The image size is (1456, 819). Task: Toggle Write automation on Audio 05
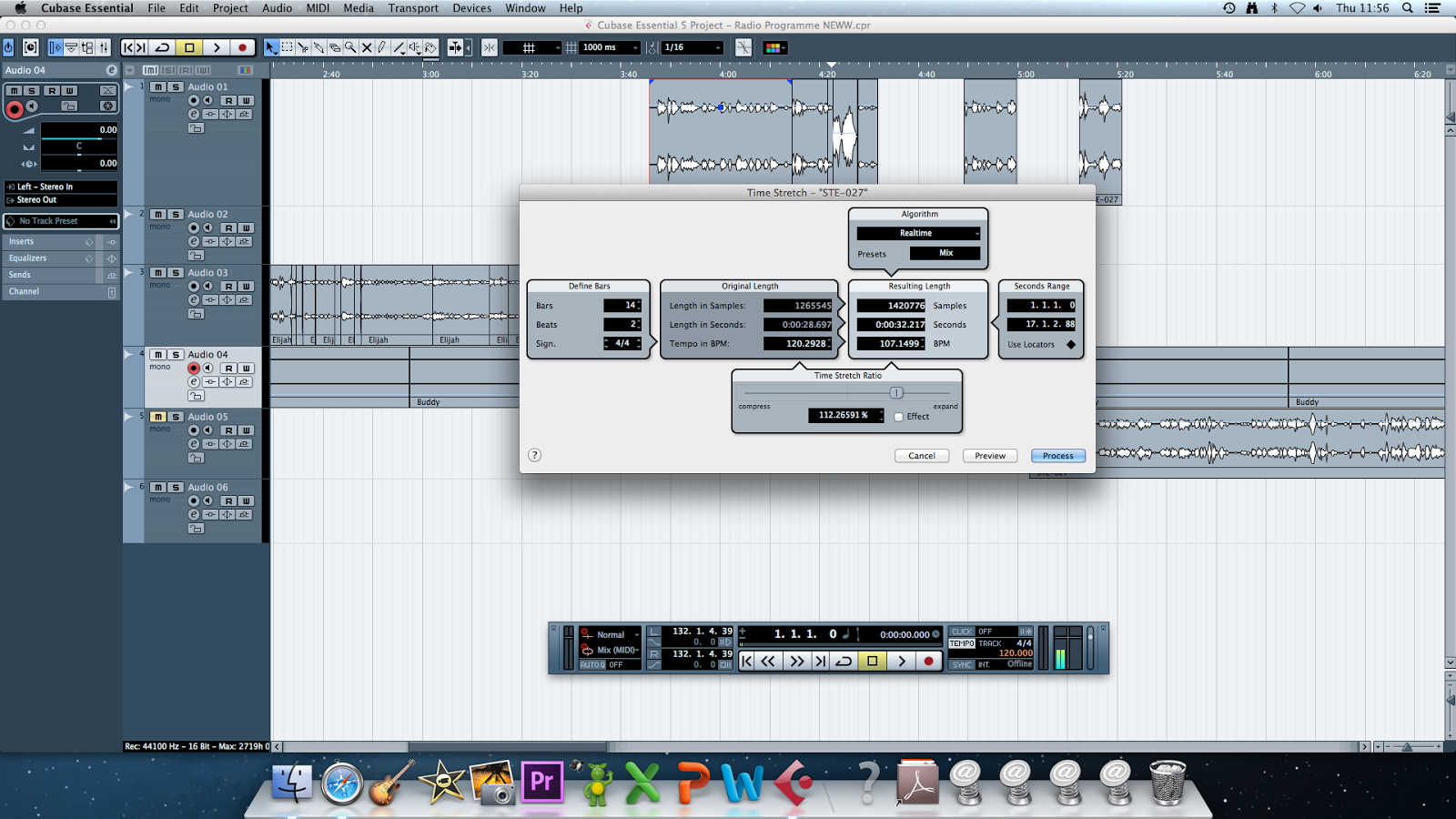point(246,430)
